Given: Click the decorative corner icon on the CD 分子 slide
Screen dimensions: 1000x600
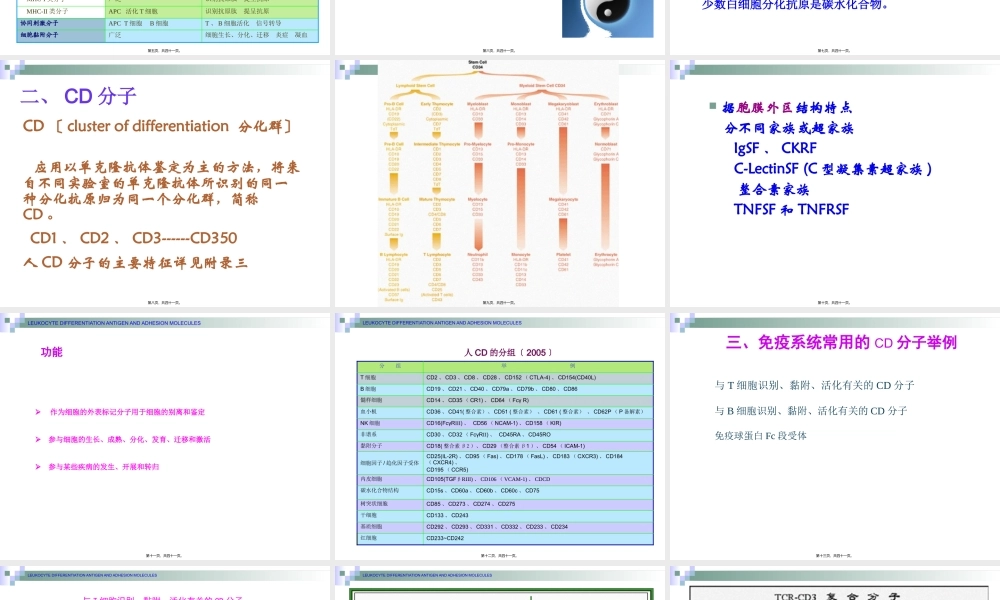Looking at the screenshot, I should [x=12, y=70].
